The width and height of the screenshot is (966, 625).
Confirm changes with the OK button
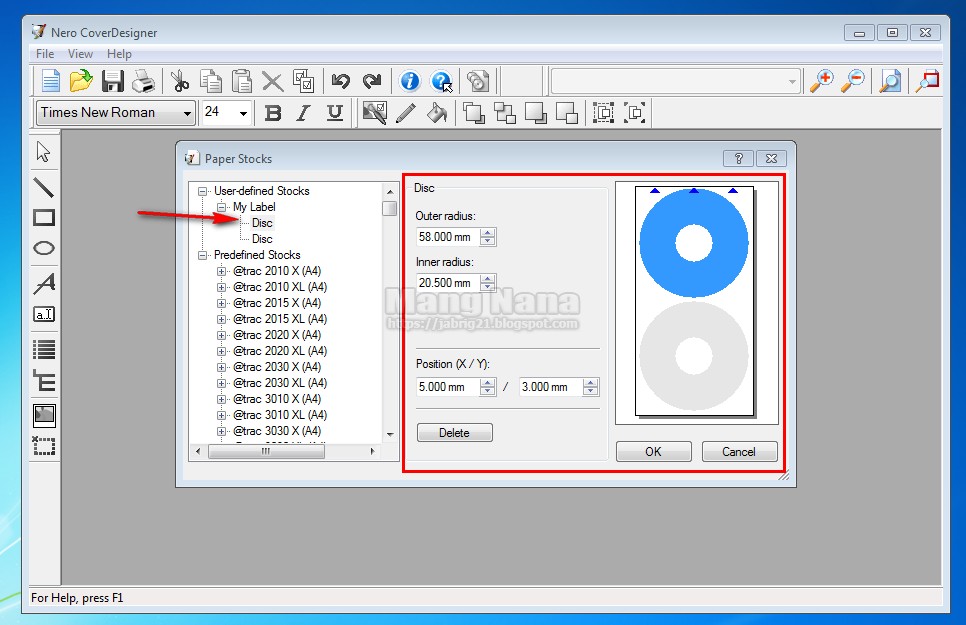click(653, 451)
